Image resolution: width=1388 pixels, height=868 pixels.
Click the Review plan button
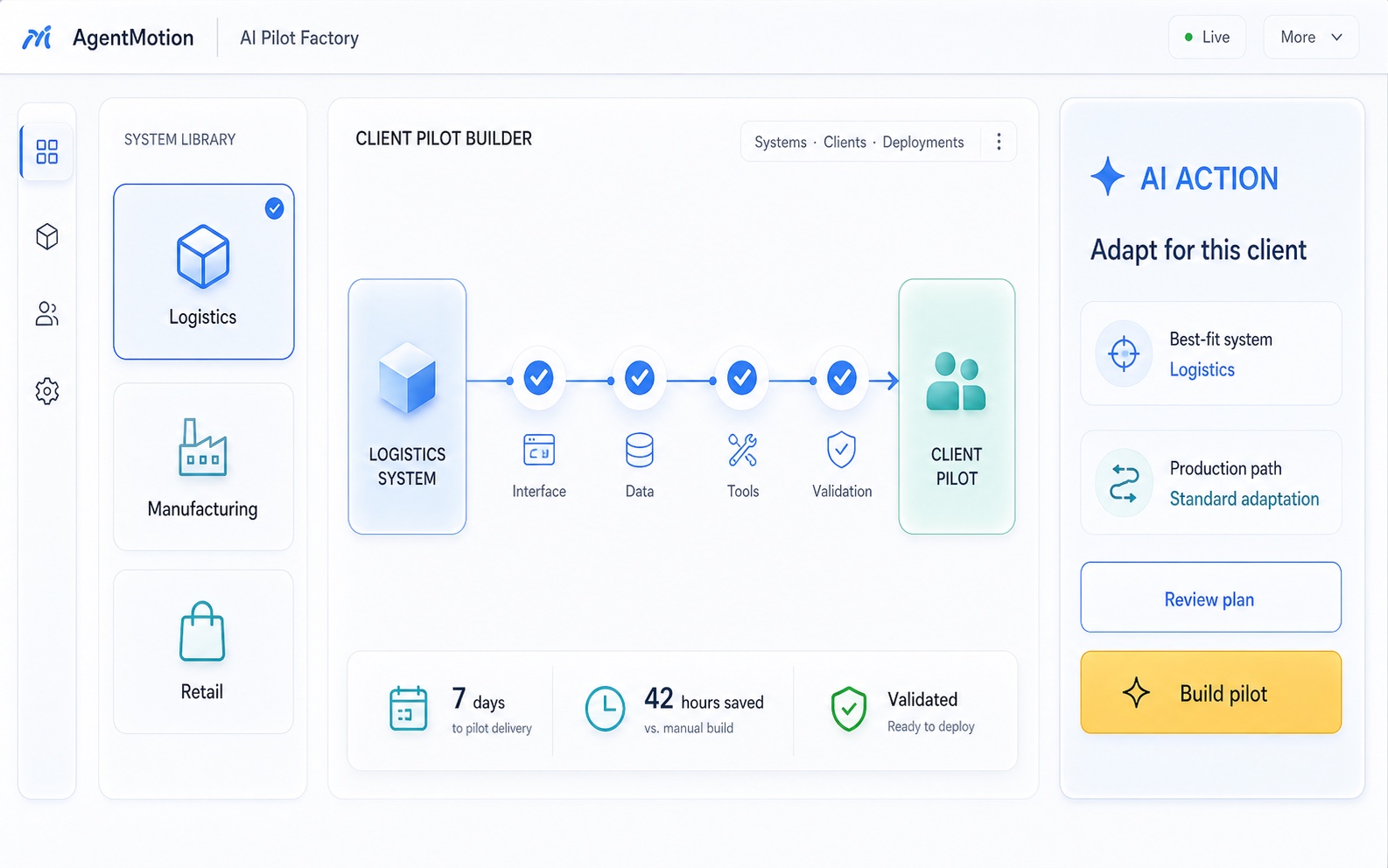[x=1210, y=598]
